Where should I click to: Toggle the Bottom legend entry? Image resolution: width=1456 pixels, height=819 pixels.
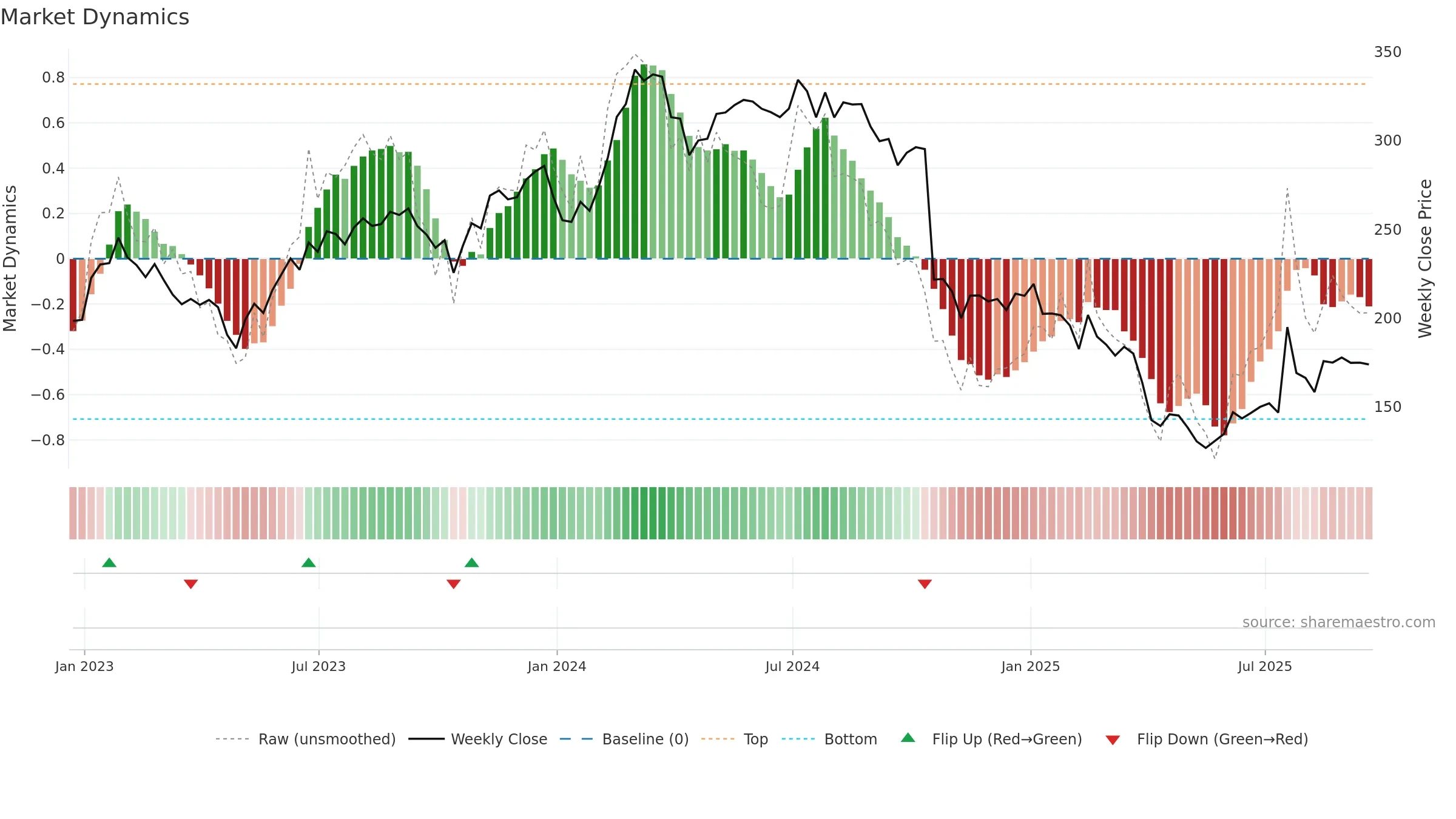[x=829, y=739]
